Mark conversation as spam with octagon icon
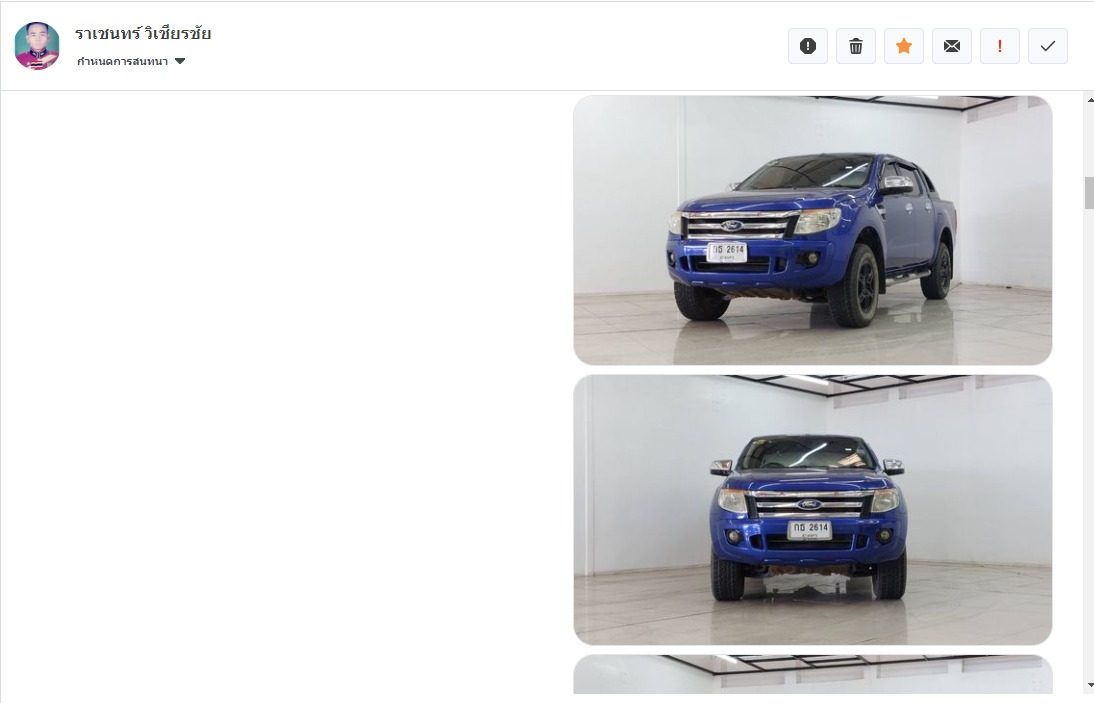 tap(807, 46)
